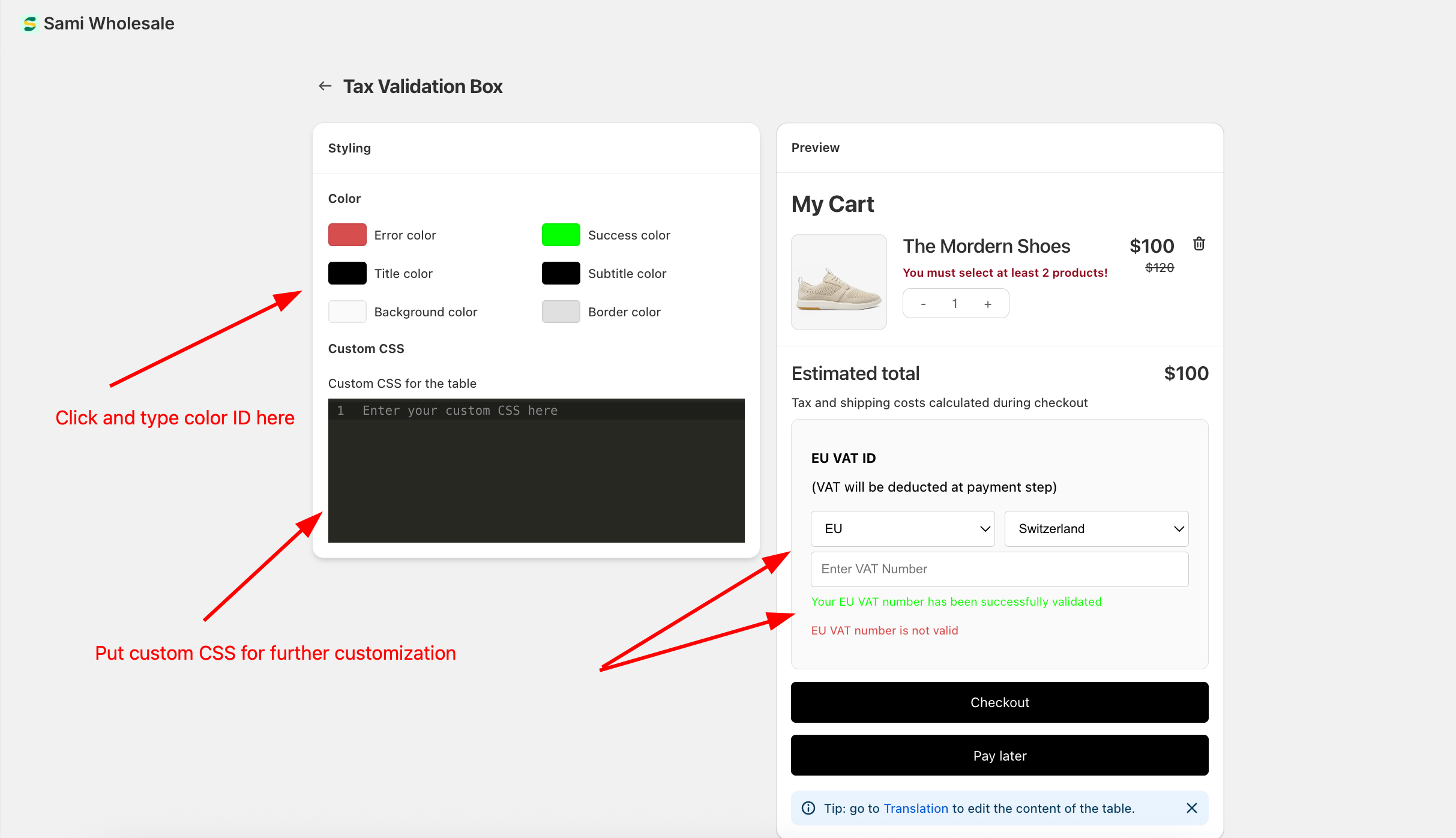
Task: Open the Border color swatch
Action: 561,312
